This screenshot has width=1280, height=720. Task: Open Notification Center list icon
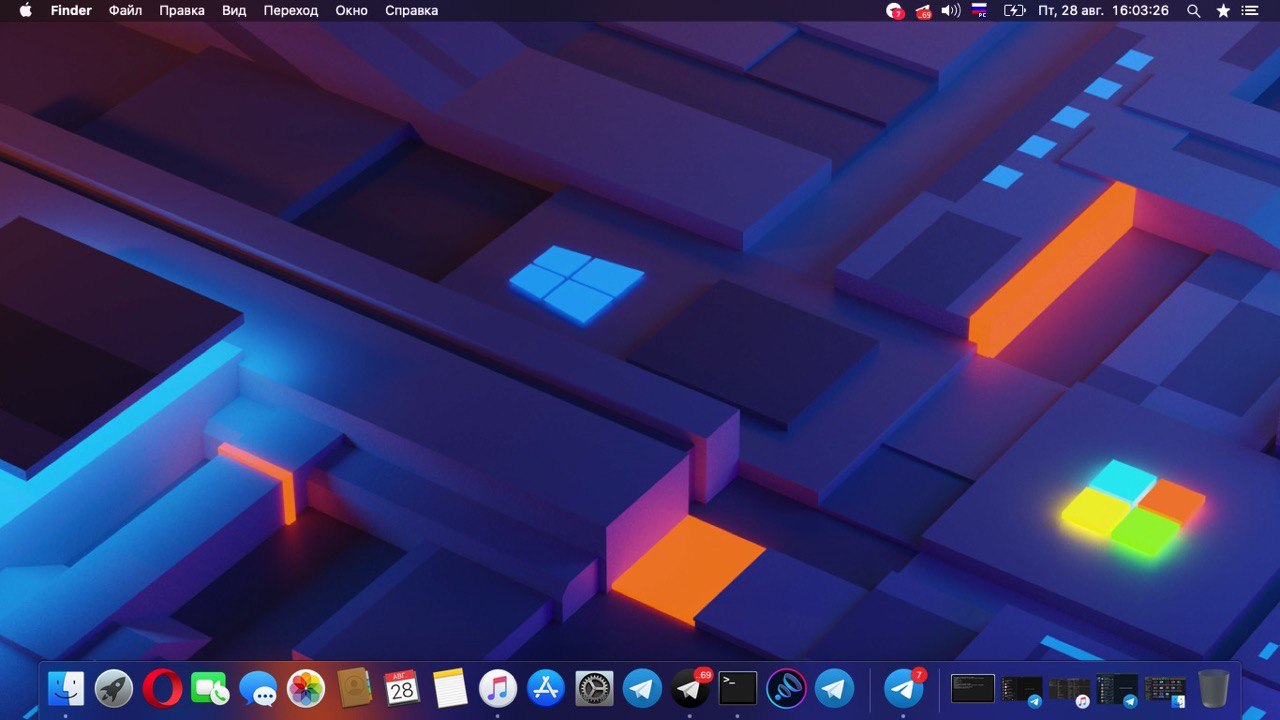[x=1250, y=10]
